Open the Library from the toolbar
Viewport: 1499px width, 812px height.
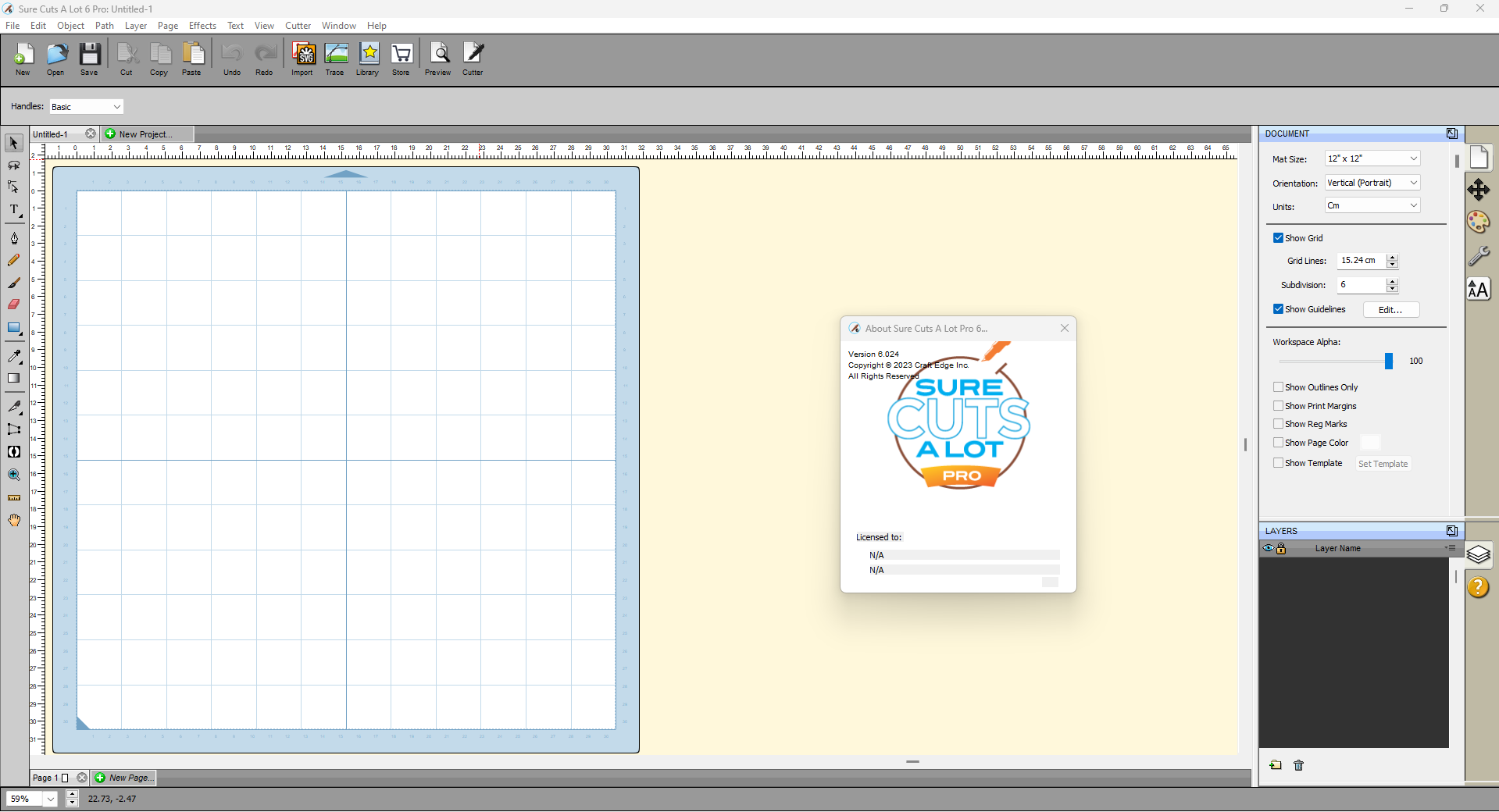(368, 59)
